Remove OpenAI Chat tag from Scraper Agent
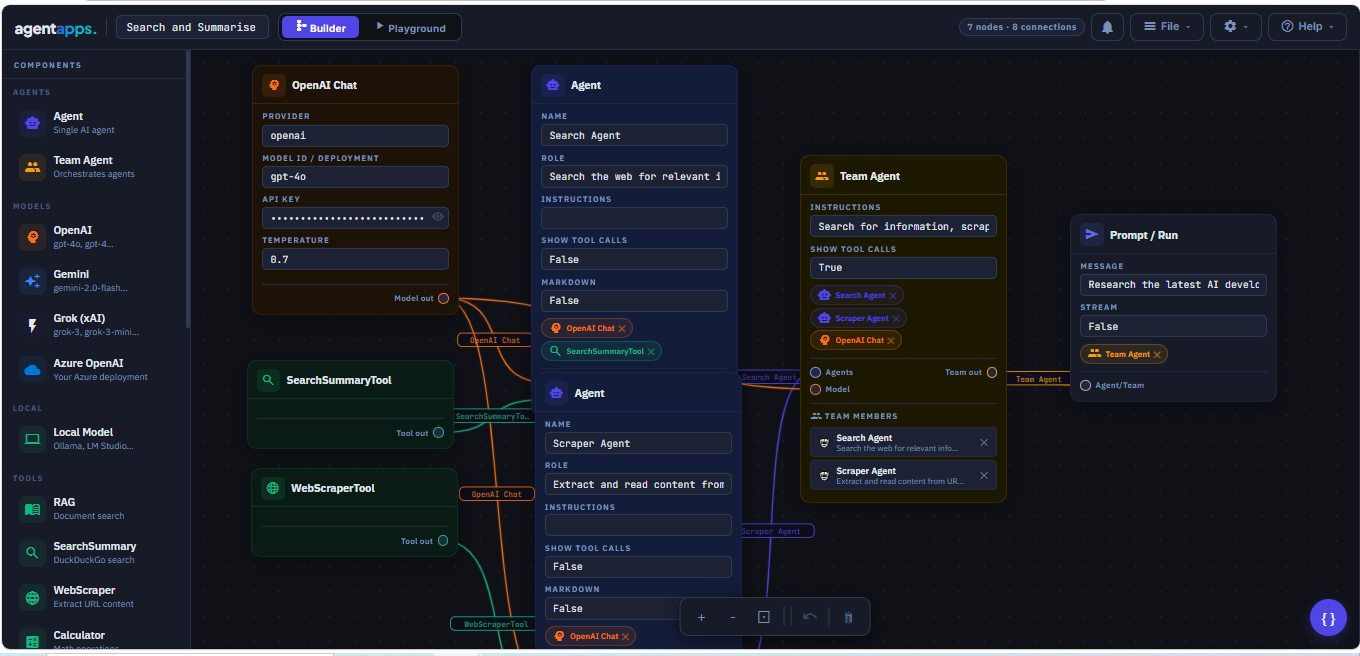 pos(626,636)
